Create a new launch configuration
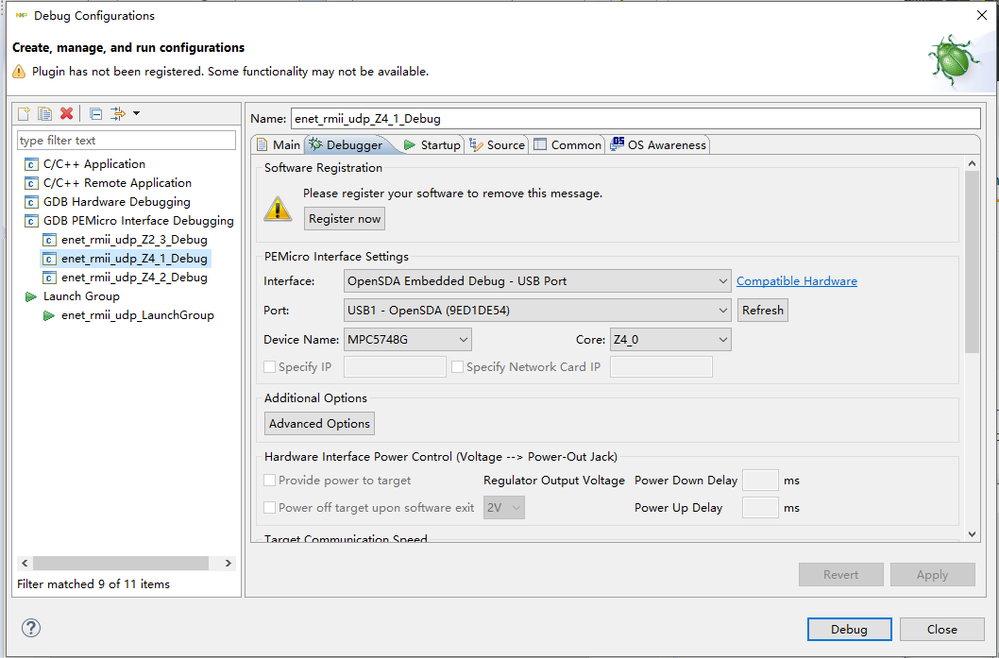 pyautogui.click(x=25, y=114)
